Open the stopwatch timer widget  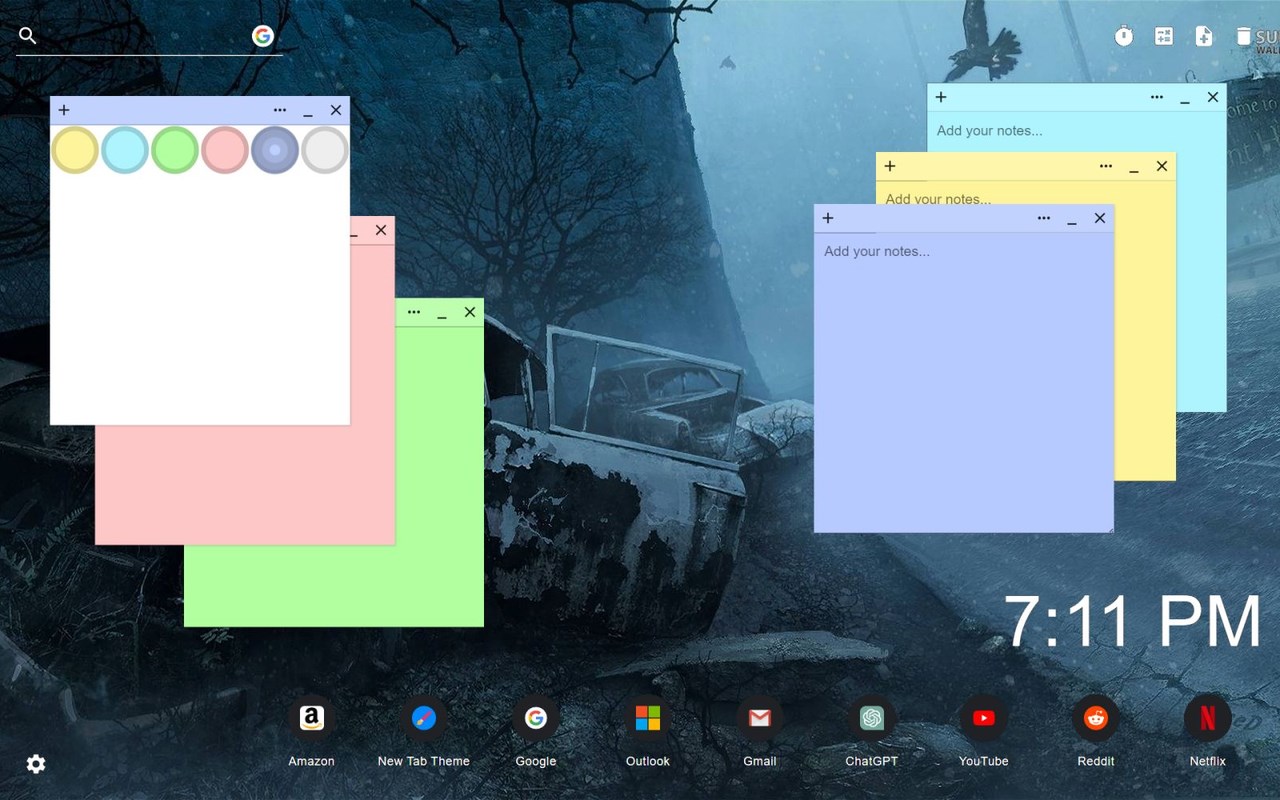1124,37
